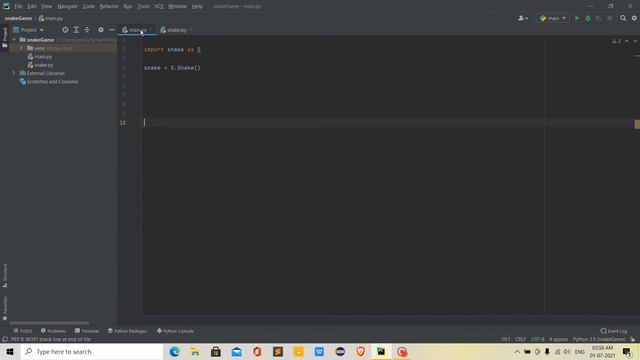The height and width of the screenshot is (360, 640).
Task: Close the snake.py editor tab
Action: pyautogui.click(x=191, y=30)
